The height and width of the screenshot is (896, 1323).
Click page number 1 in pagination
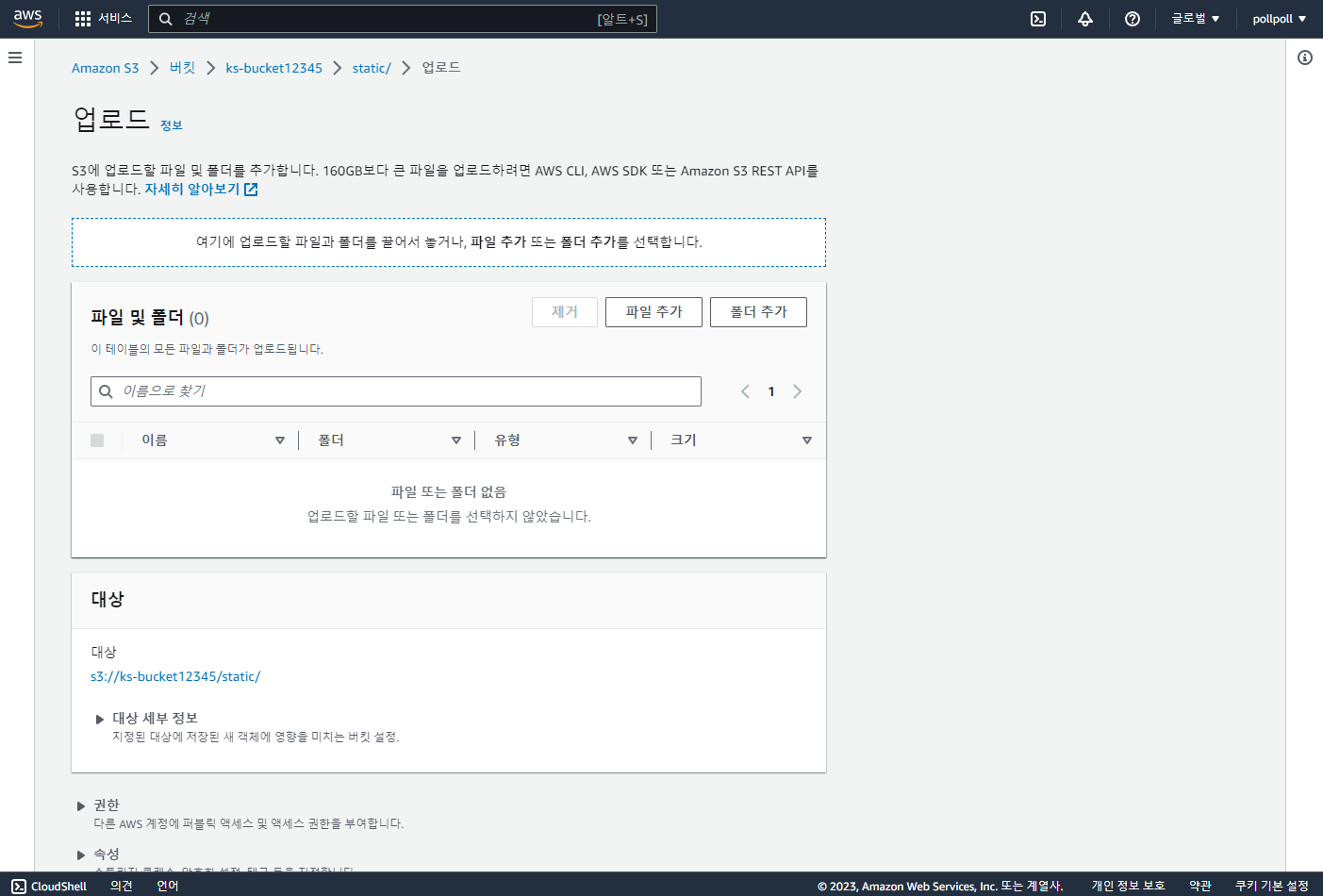pos(771,391)
